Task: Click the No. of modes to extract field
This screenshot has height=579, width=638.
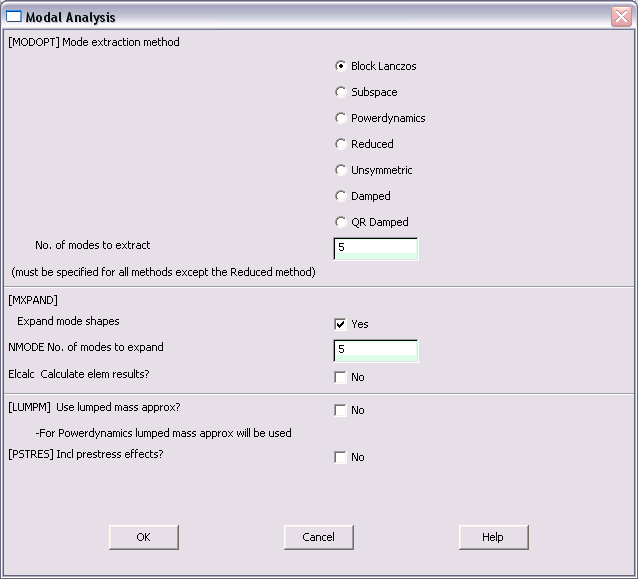Action: 376,249
